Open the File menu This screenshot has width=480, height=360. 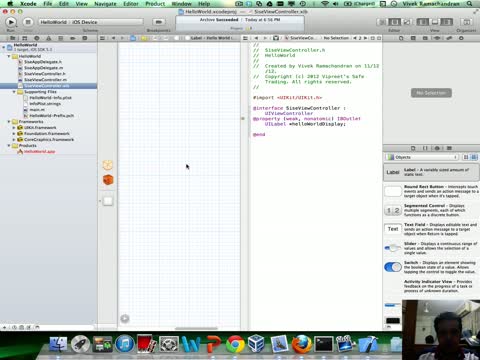pos(48,4)
